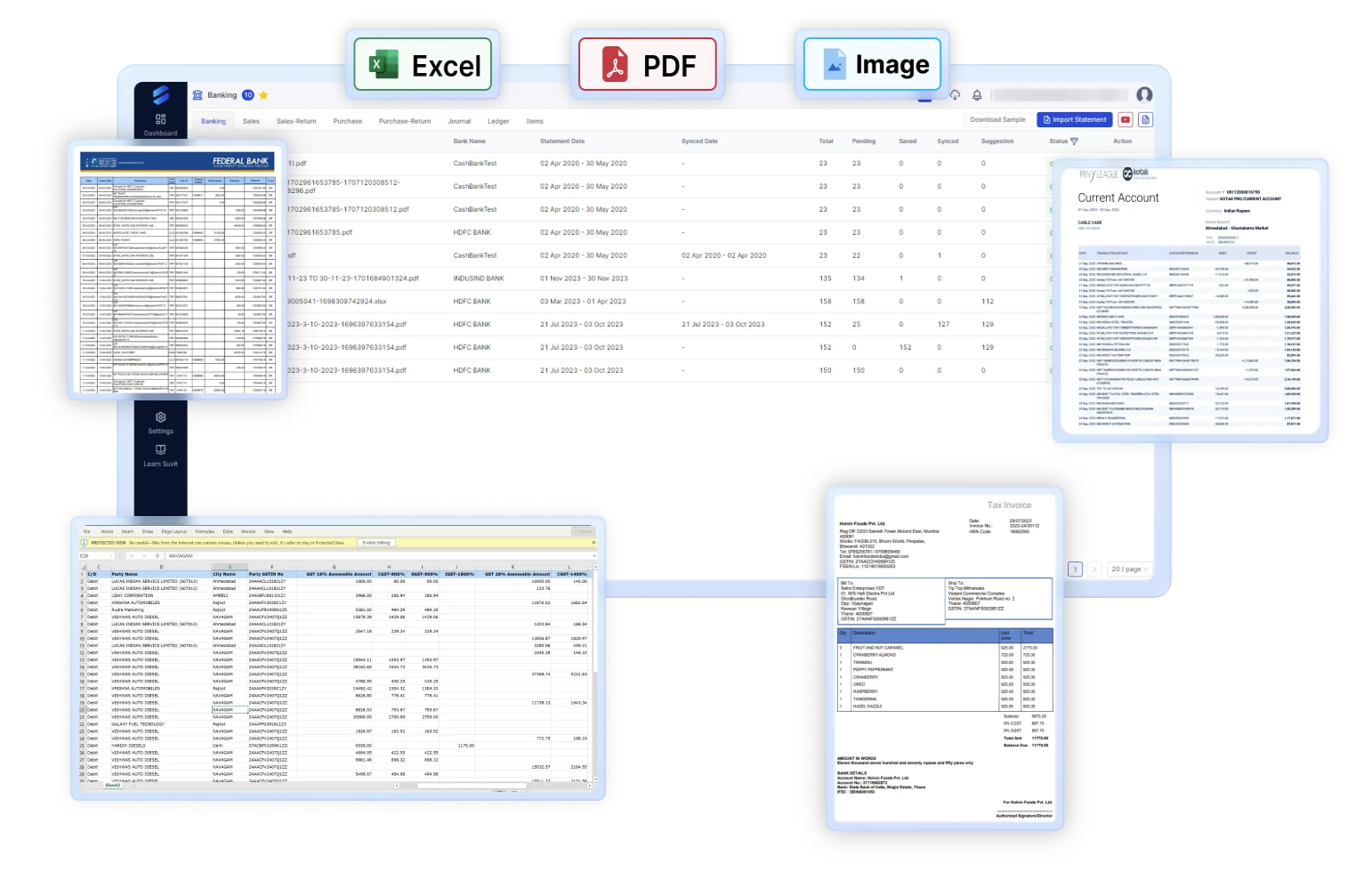Select the Journal tab
The height and width of the screenshot is (888, 1372).
[460, 121]
